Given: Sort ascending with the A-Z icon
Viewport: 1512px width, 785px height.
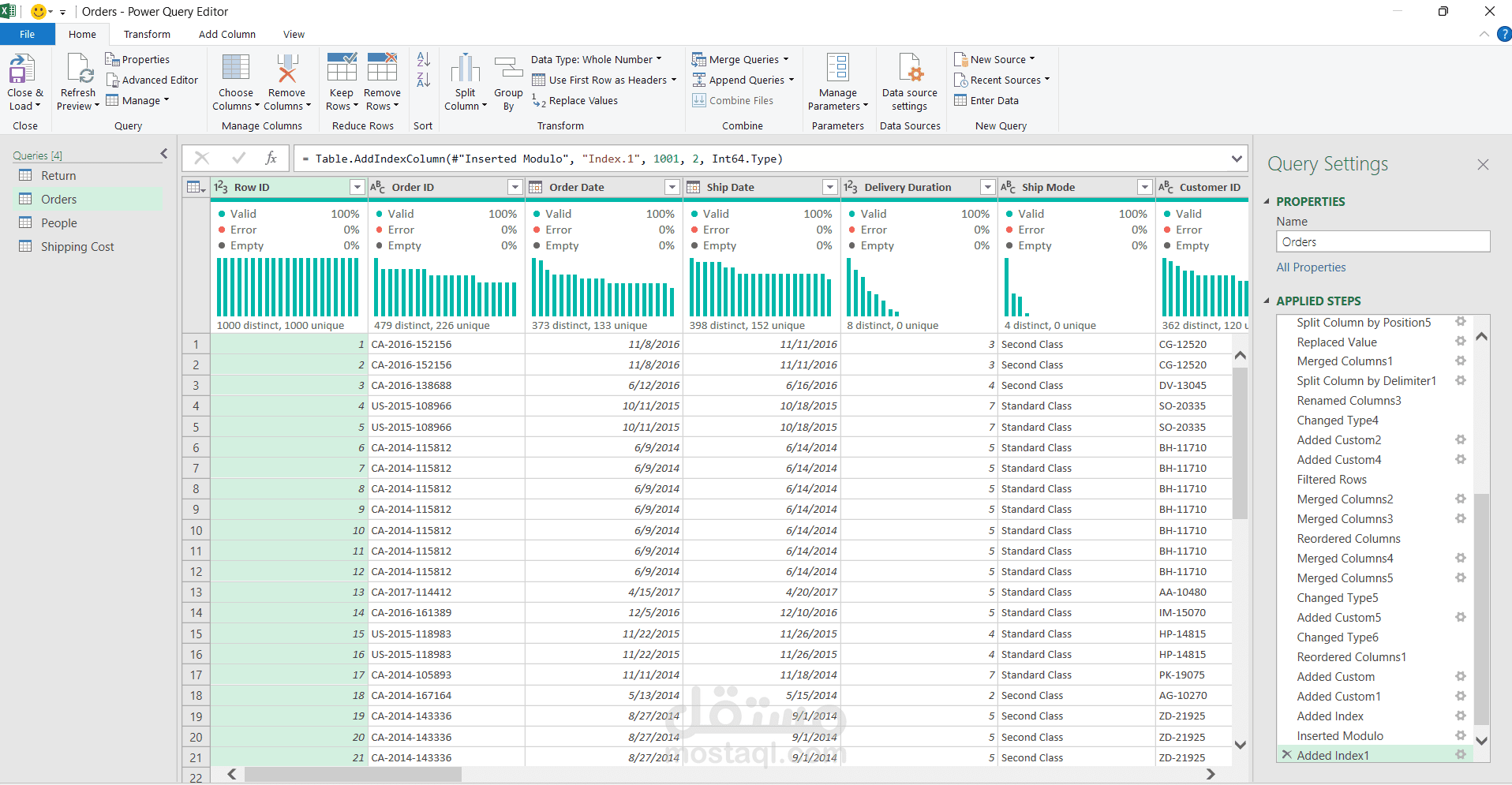Looking at the screenshot, I should [423, 59].
